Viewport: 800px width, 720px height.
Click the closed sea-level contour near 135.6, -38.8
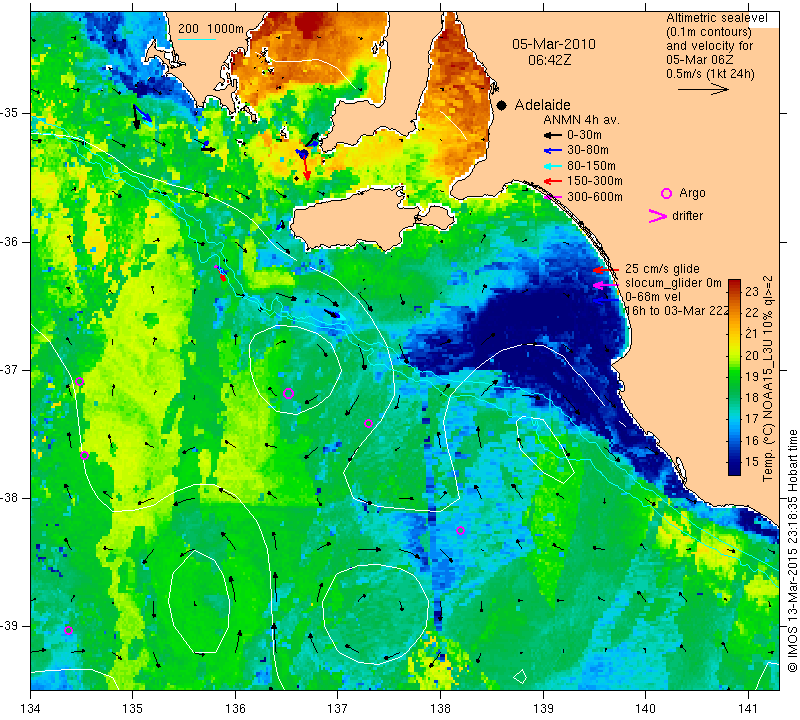[x=199, y=602]
